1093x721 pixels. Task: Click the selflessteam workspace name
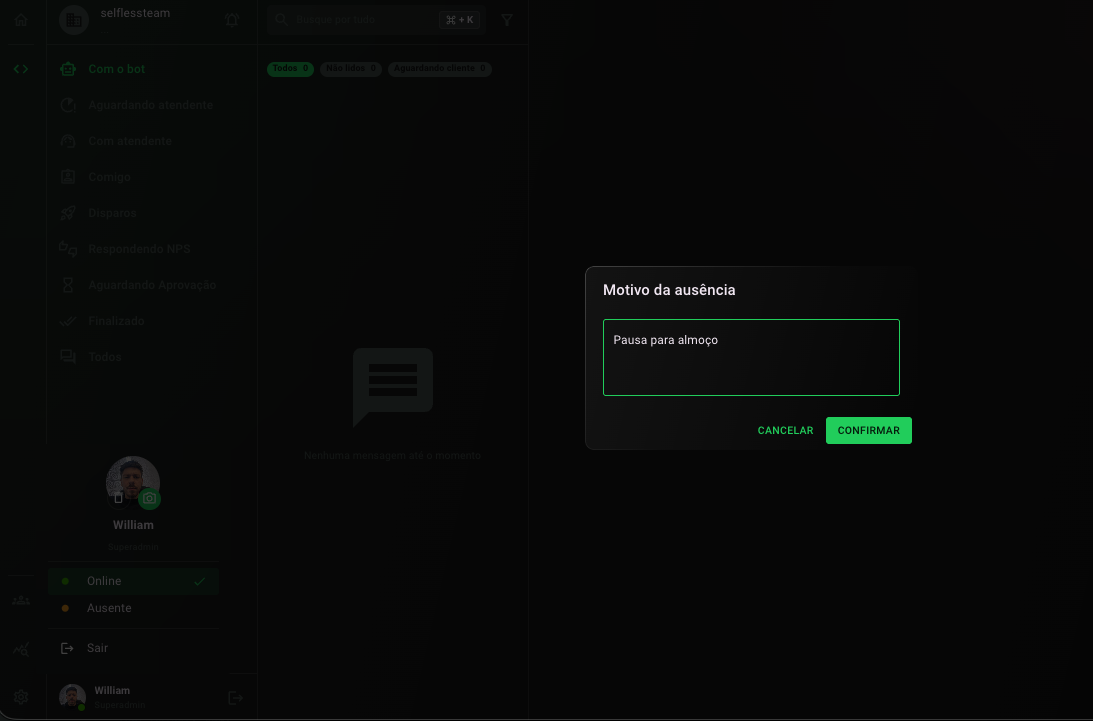click(x=135, y=13)
